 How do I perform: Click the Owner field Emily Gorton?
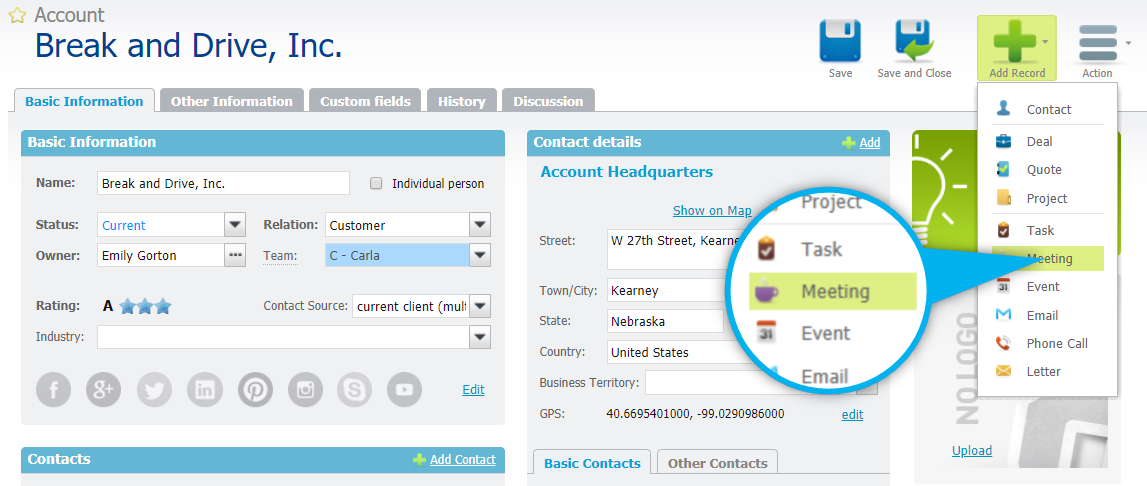point(160,255)
